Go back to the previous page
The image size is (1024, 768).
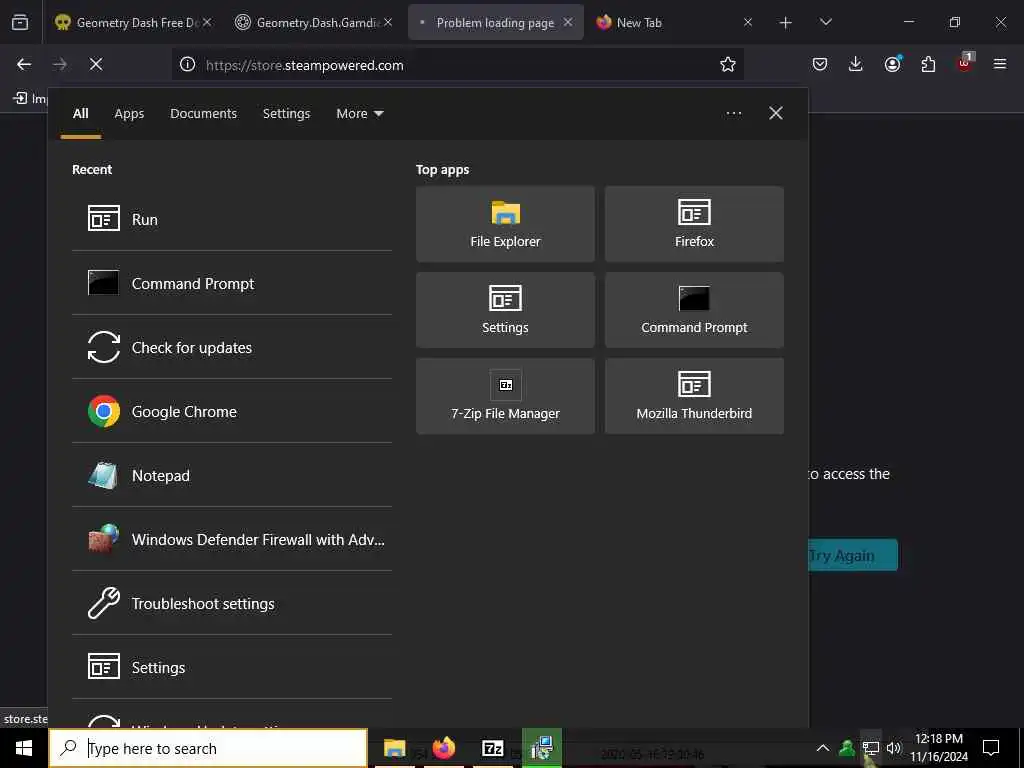(x=24, y=64)
